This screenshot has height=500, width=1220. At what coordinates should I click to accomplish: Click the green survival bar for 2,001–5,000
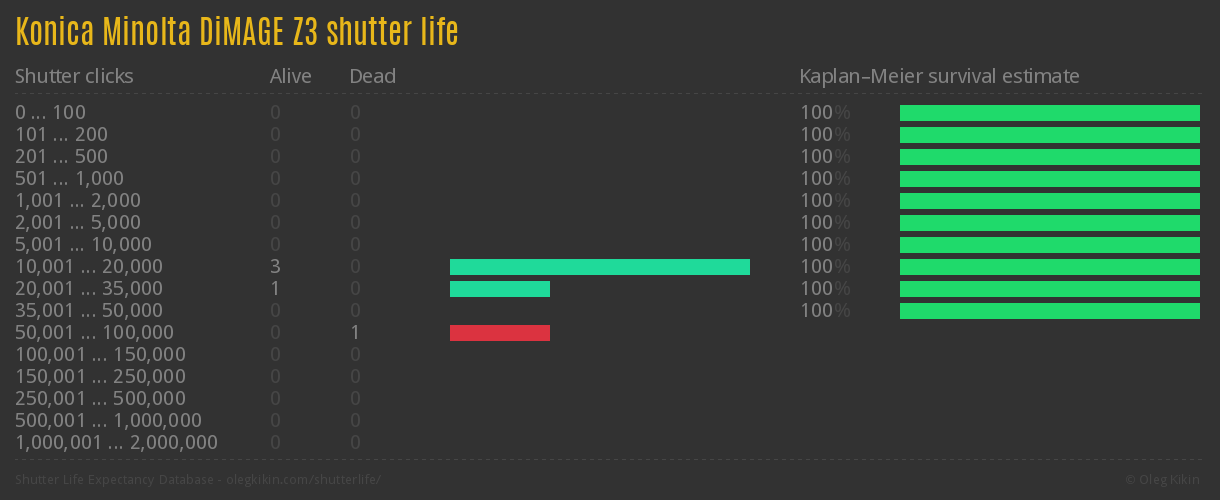1049,223
